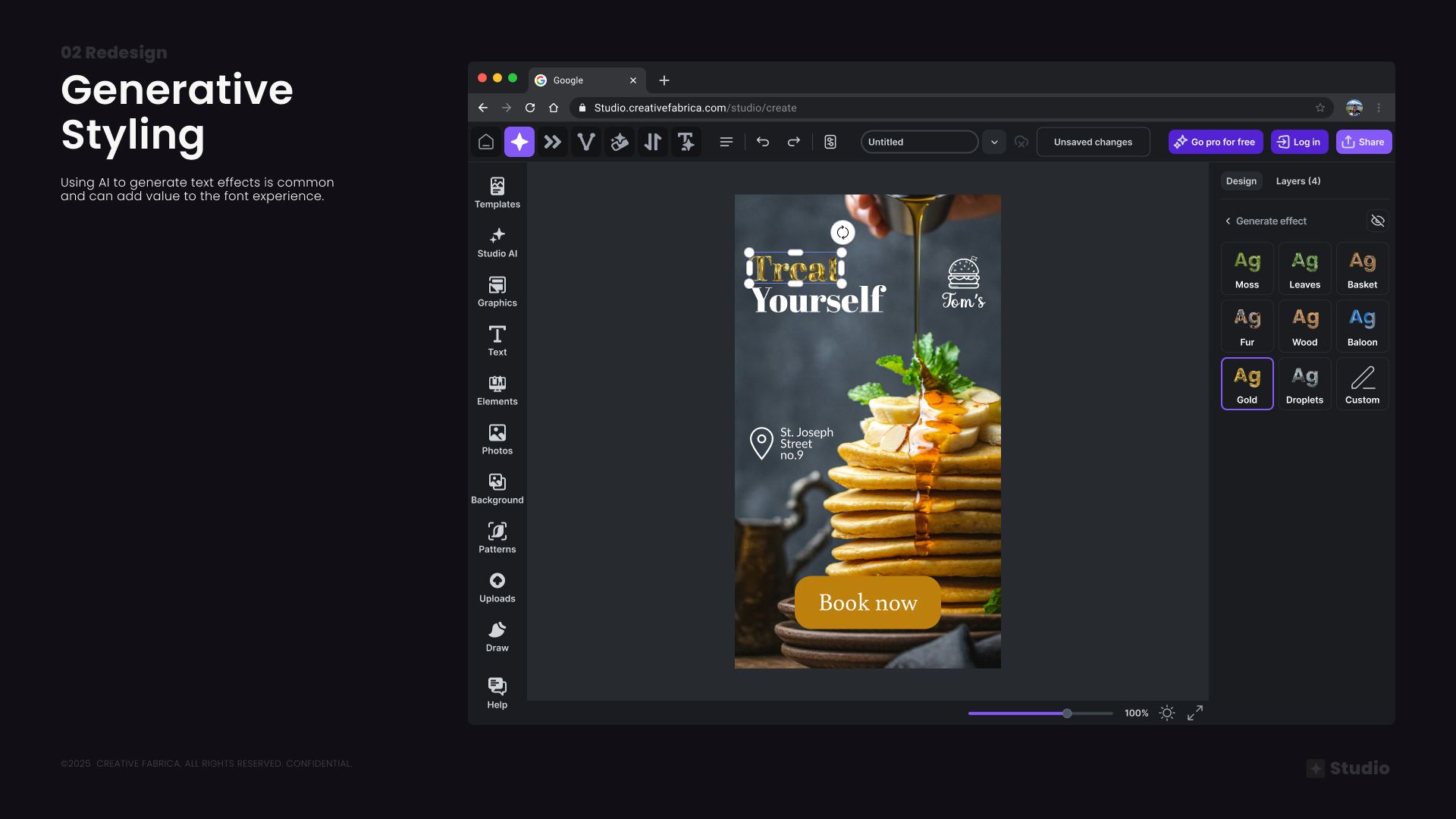Open the Draw tool

pyautogui.click(x=497, y=636)
